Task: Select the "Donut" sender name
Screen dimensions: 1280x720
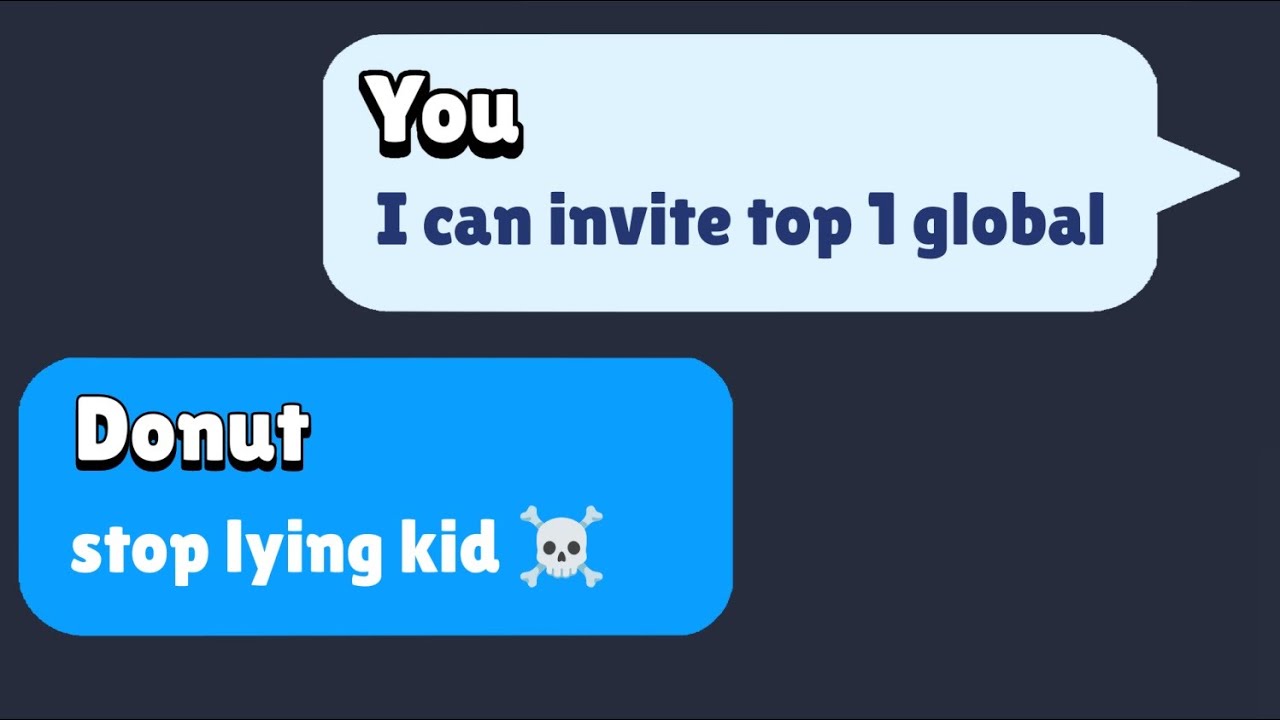Action: click(192, 436)
